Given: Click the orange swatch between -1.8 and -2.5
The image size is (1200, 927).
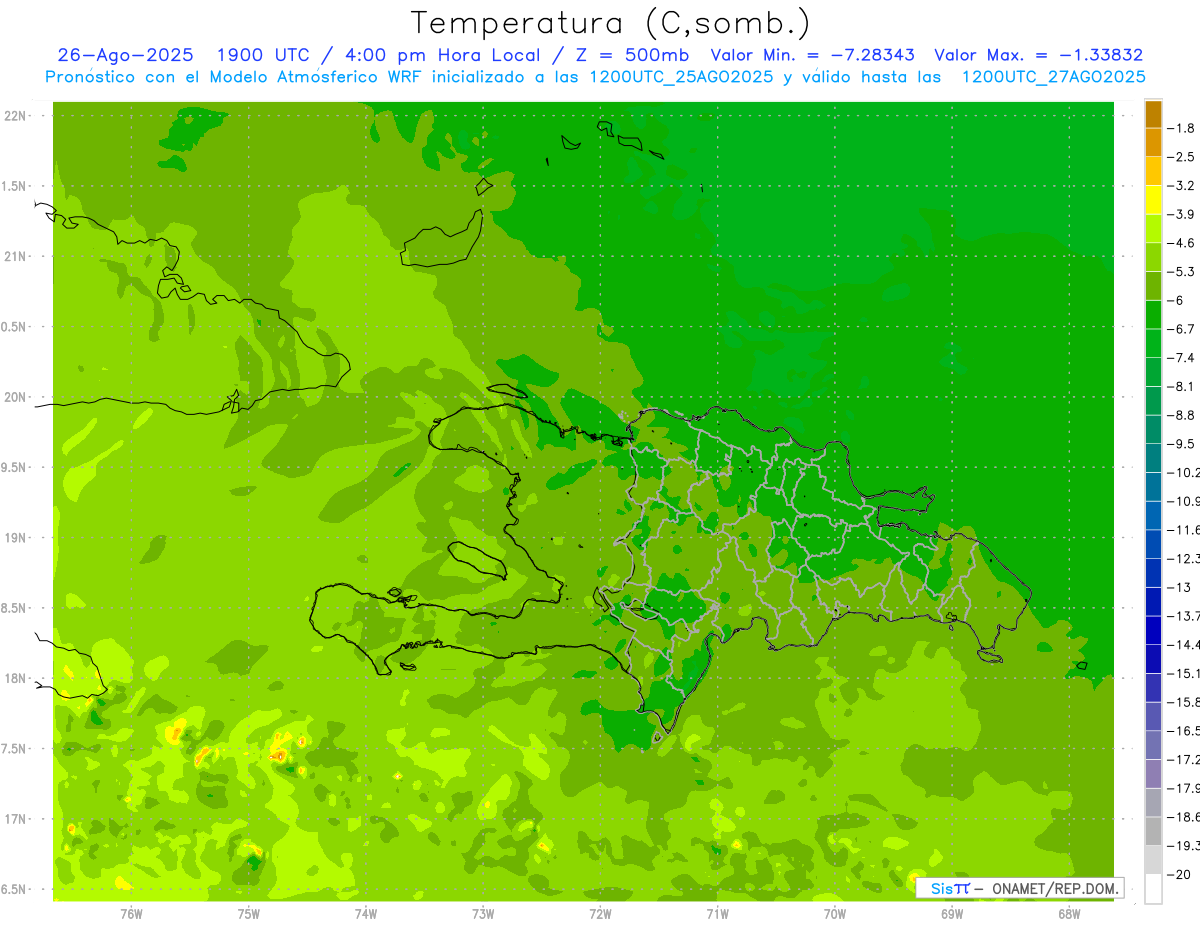Looking at the screenshot, I should coord(1153,142).
